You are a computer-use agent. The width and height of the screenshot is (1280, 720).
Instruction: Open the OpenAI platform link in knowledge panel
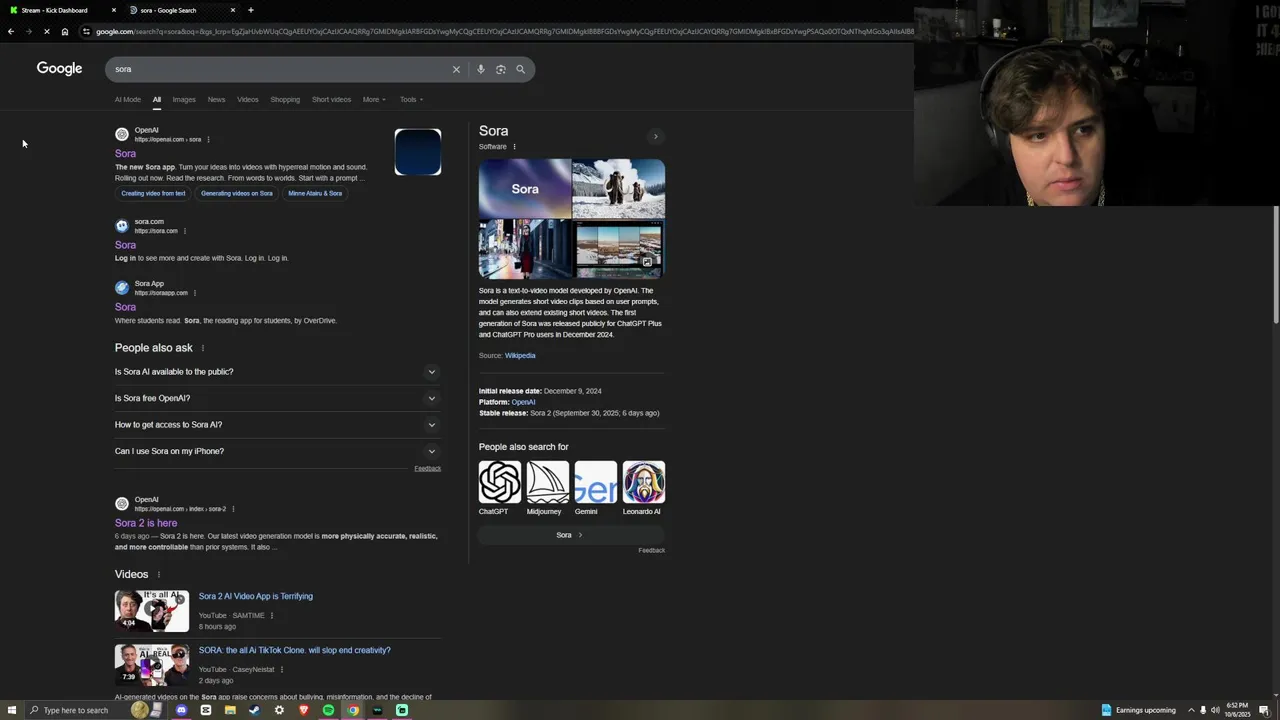tap(523, 402)
